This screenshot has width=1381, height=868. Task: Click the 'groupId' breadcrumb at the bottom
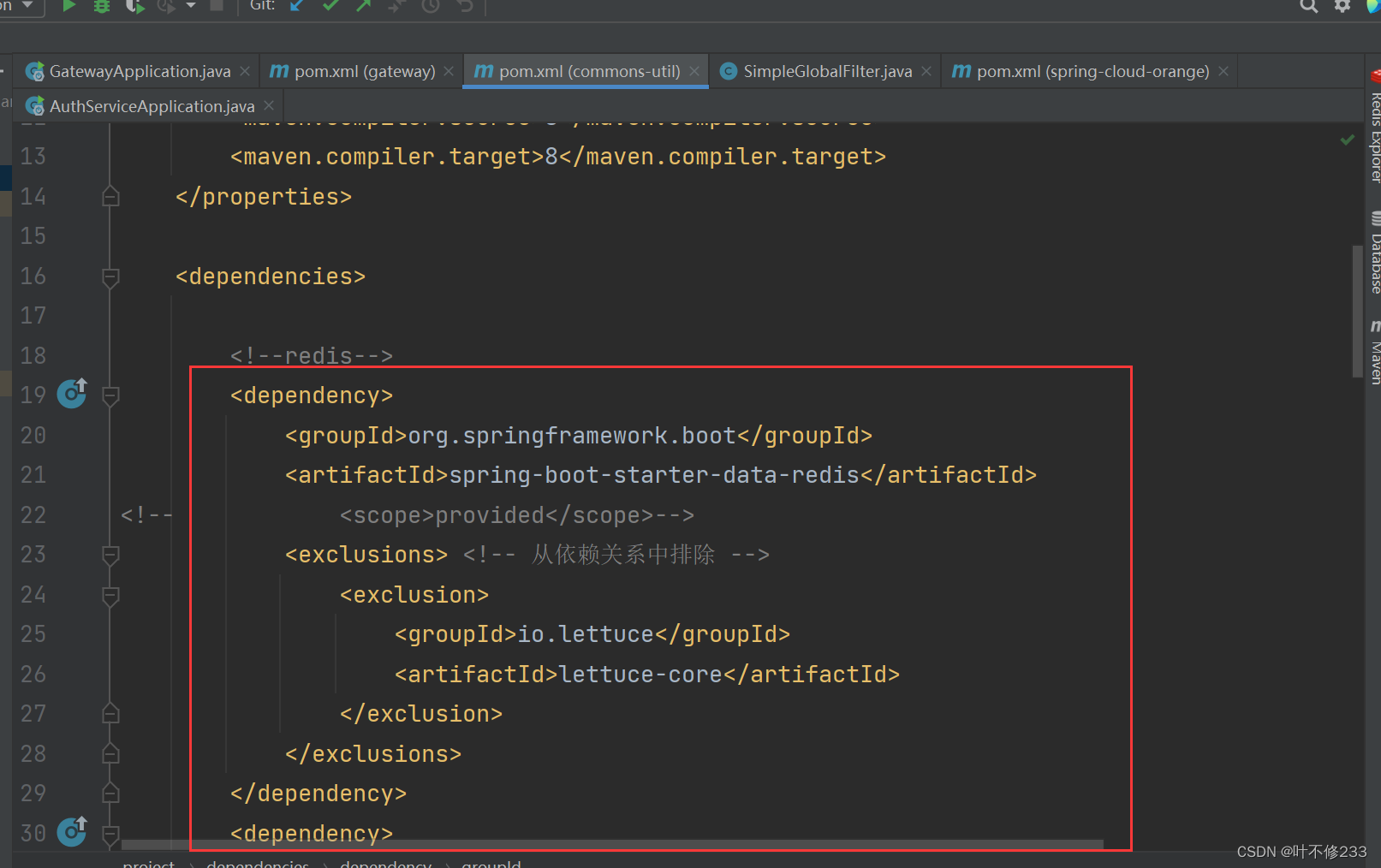(x=491, y=863)
